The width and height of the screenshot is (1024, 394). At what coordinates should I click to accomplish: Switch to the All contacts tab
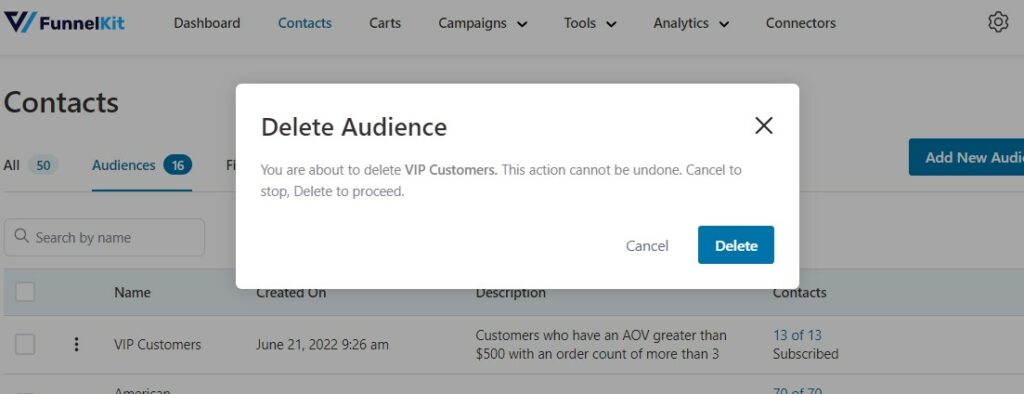click(x=31, y=165)
